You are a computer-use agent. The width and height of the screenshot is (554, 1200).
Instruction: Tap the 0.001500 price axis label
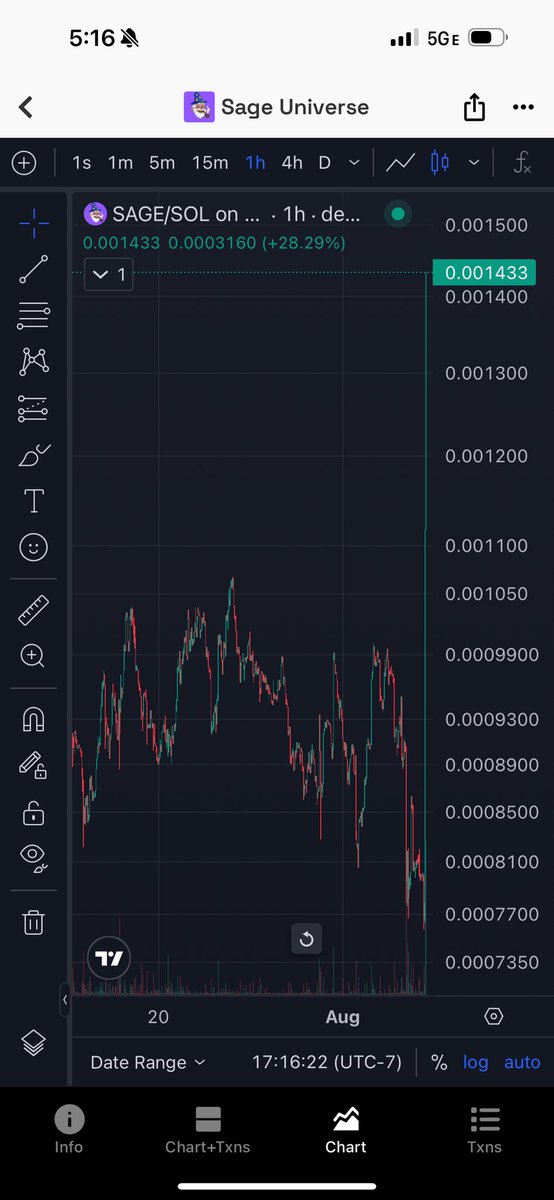pyautogui.click(x=486, y=225)
